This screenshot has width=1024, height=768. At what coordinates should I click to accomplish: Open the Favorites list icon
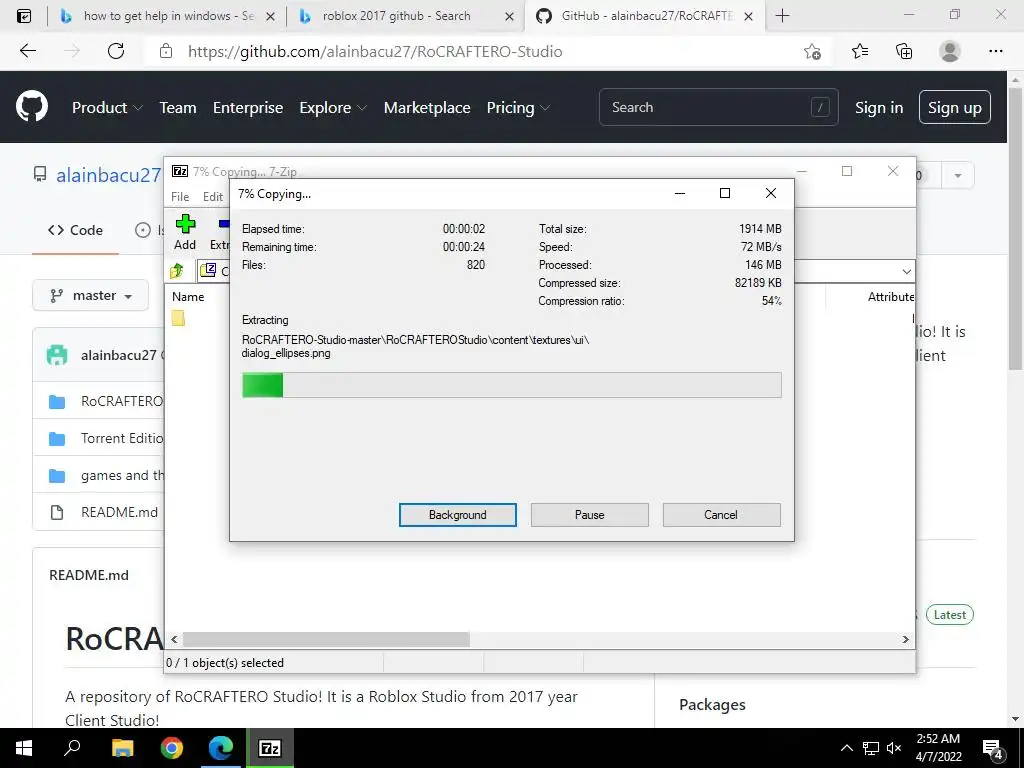[859, 51]
